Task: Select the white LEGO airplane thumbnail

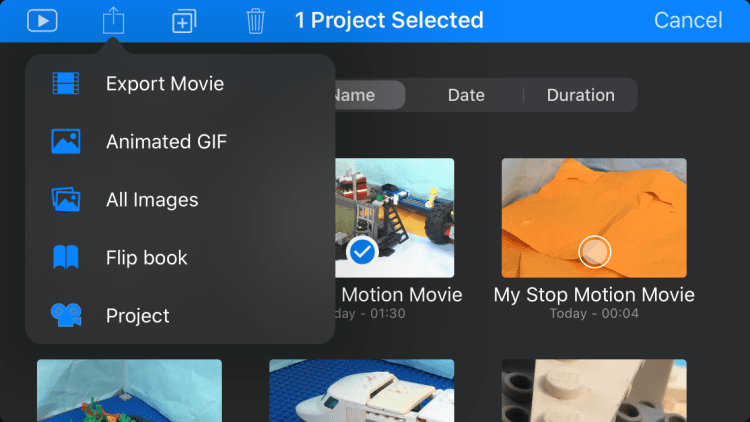Action: point(361,391)
